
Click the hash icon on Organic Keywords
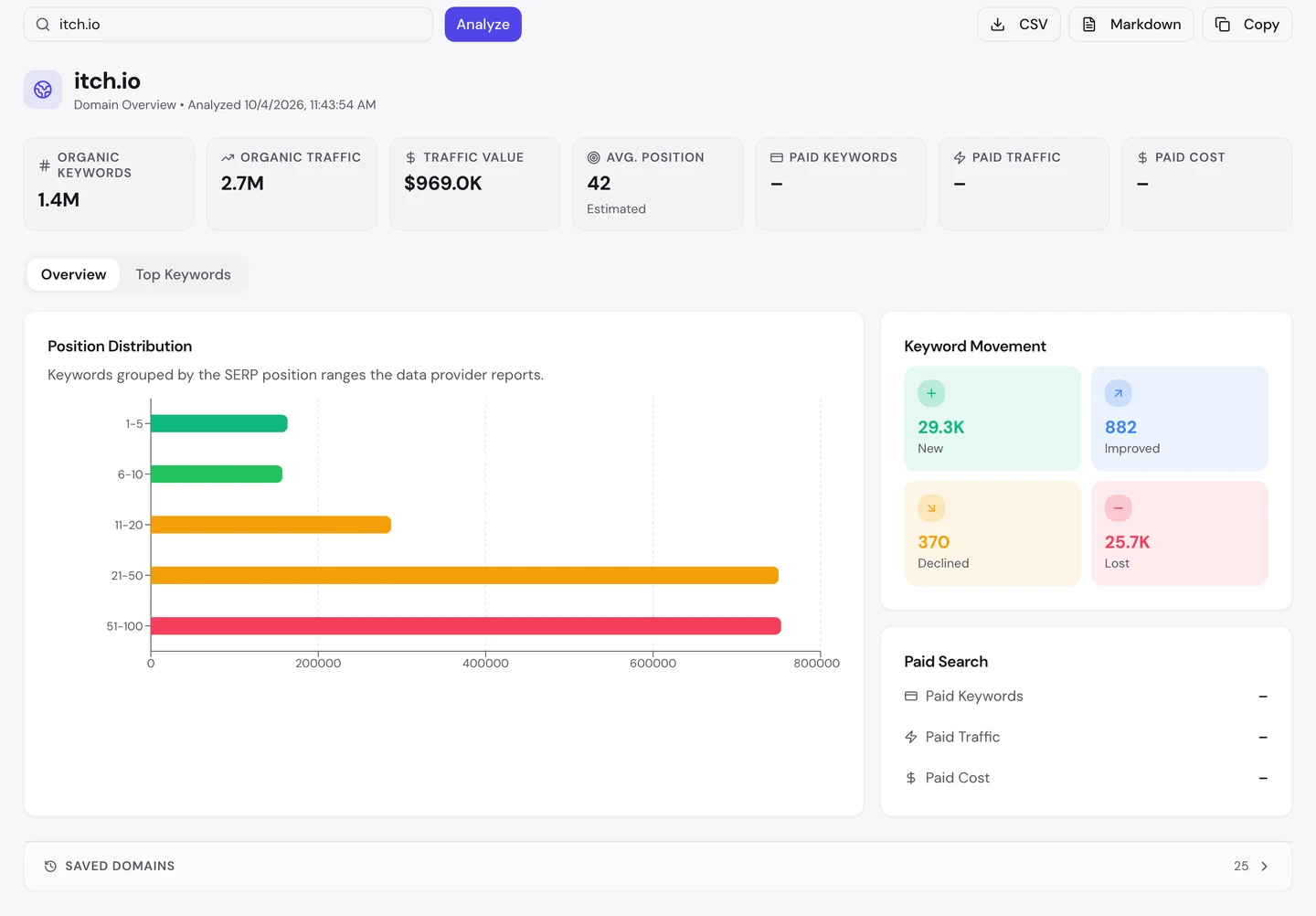pyautogui.click(x=45, y=165)
